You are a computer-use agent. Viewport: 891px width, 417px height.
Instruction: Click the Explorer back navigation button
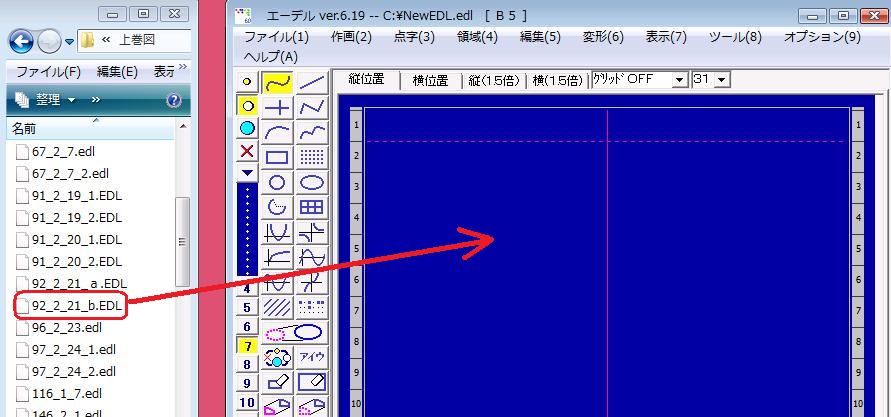point(21,42)
